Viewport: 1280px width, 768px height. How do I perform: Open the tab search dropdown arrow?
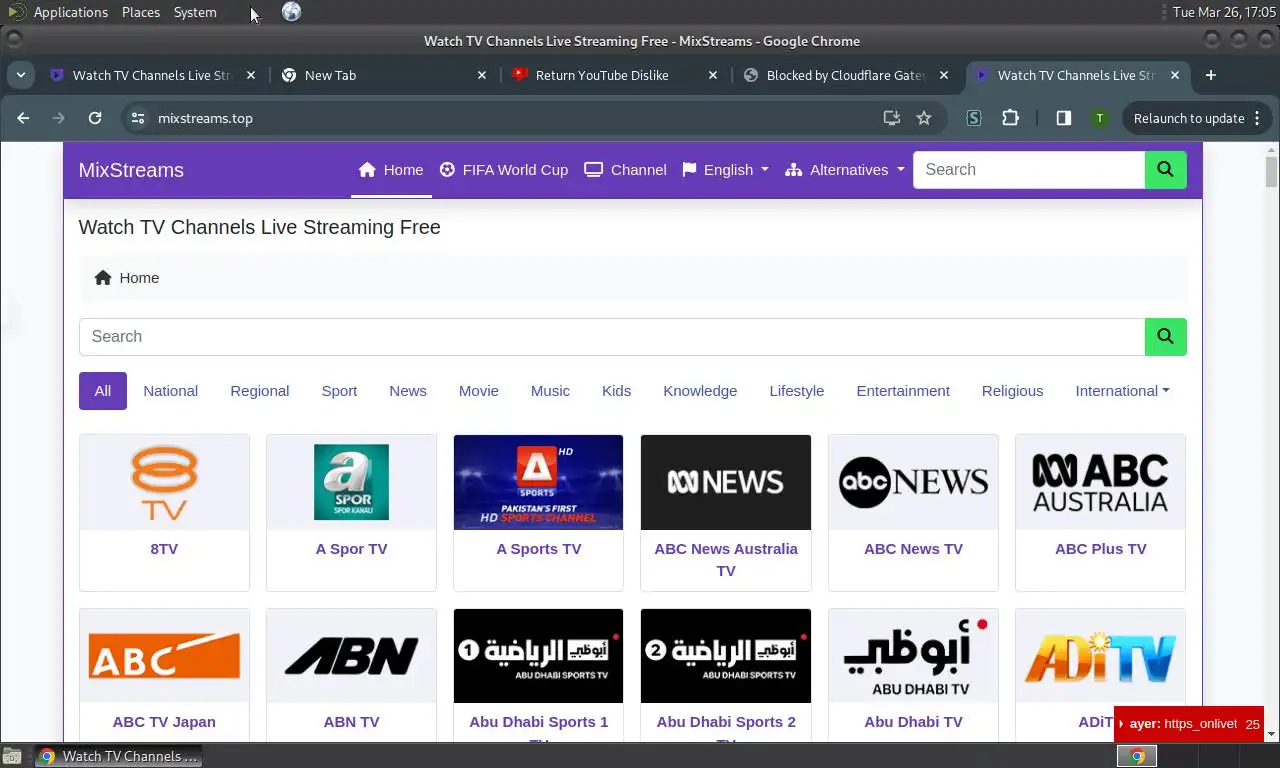tap(20, 75)
